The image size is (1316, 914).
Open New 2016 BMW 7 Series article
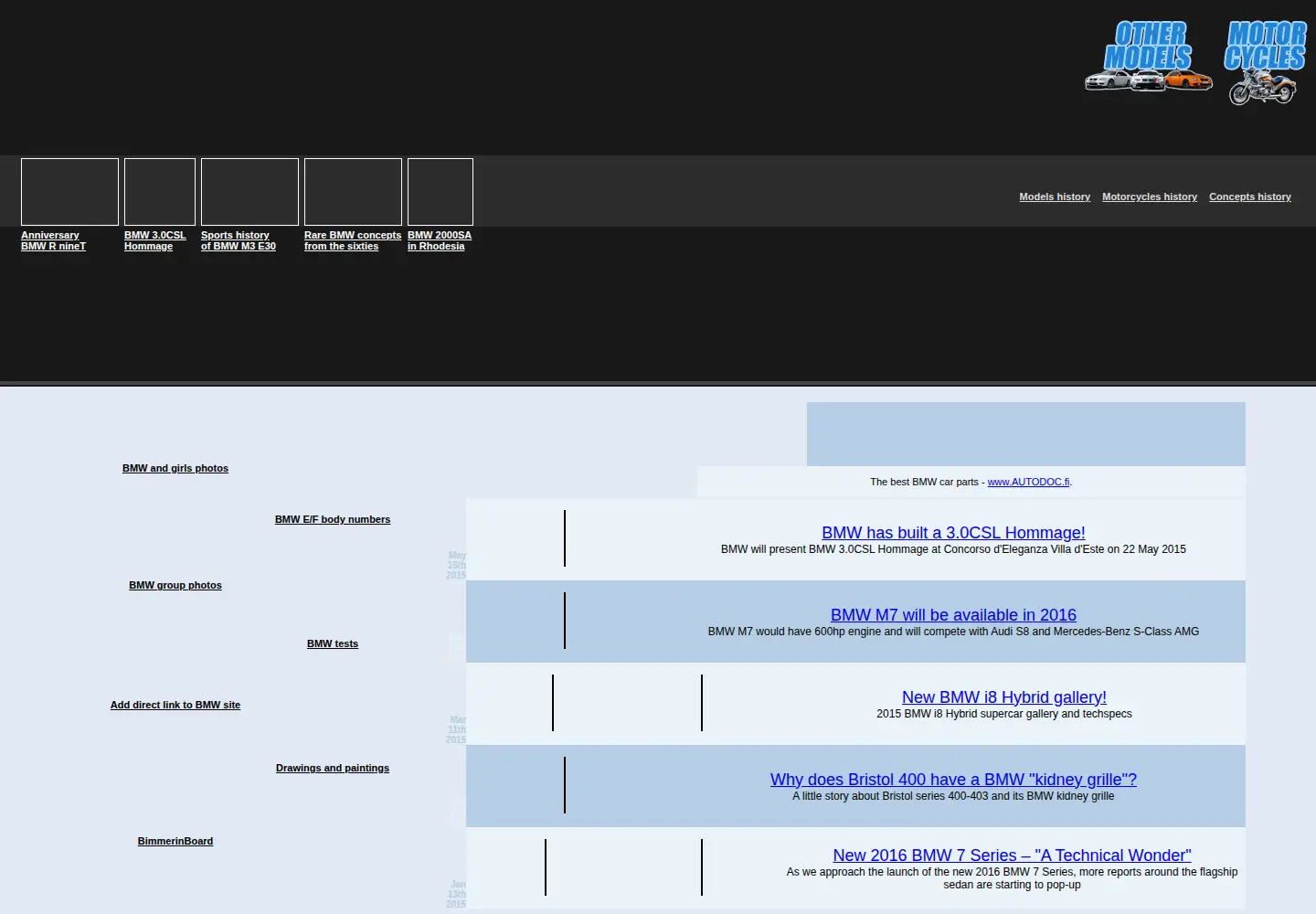point(1012,855)
